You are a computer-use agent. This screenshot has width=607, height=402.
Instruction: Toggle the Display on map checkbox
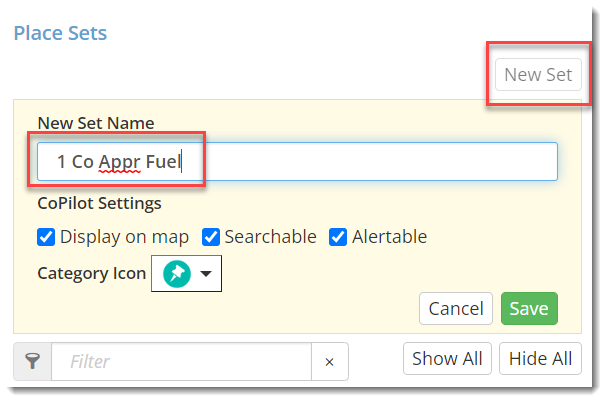45,237
